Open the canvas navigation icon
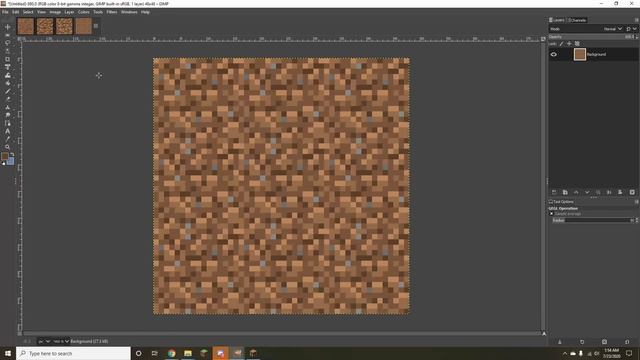This screenshot has height=360, width=640. pyautogui.click(x=544, y=333)
